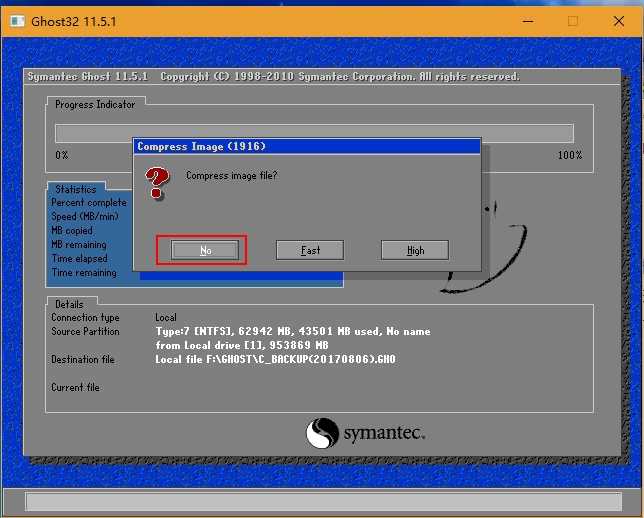Click the 'Local' connection value
This screenshot has height=518, width=644.
tap(166, 318)
